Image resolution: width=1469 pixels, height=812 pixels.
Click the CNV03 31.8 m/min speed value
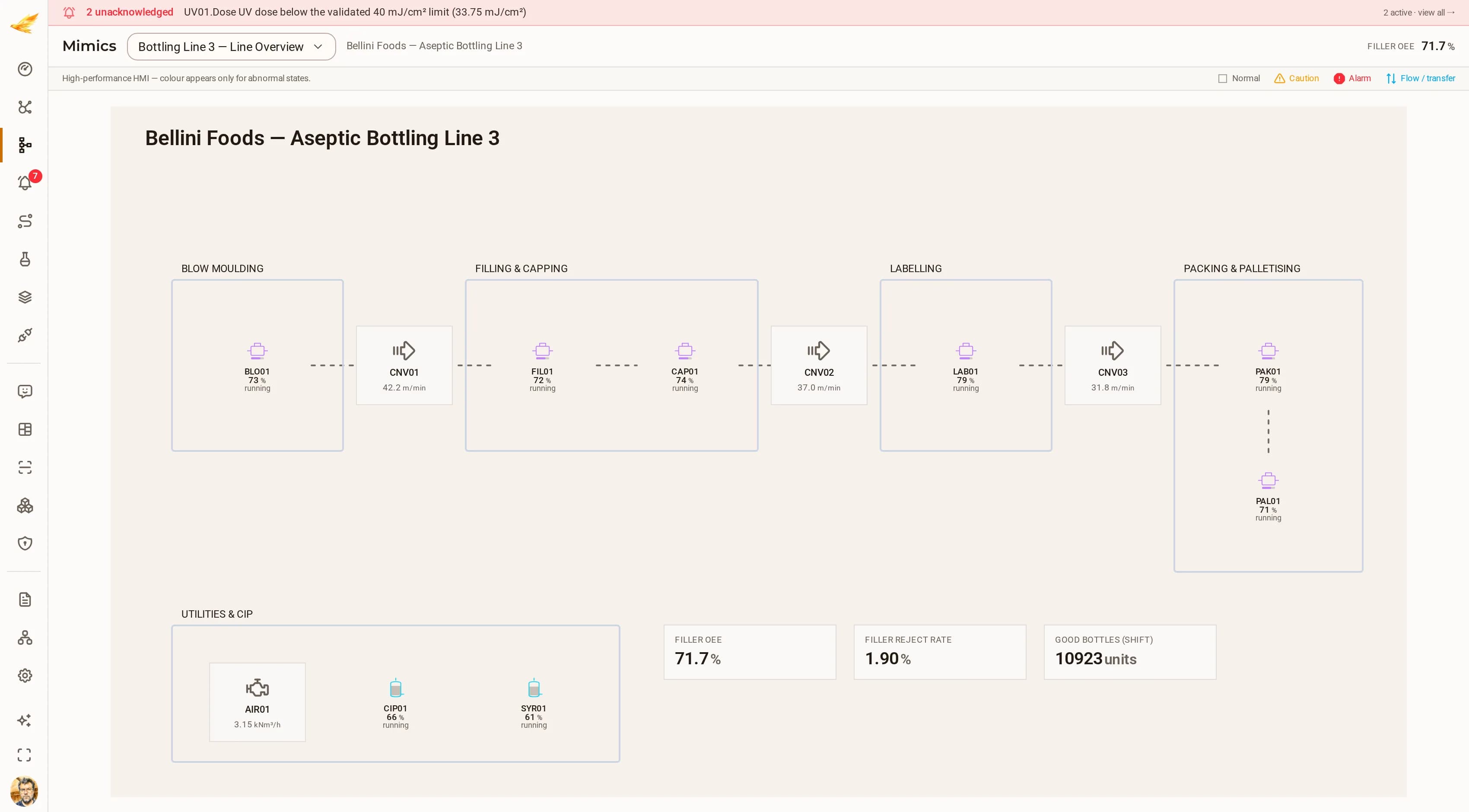[x=1113, y=388]
